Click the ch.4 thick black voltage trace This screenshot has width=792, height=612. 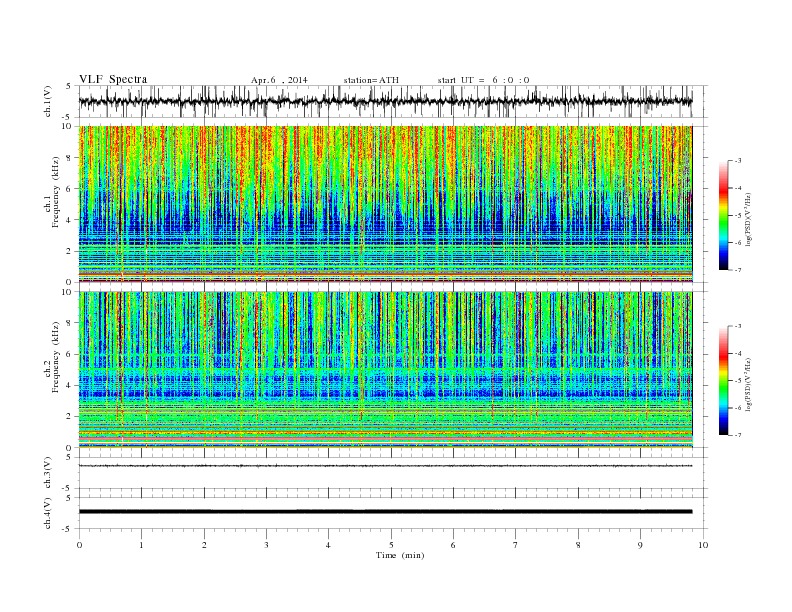click(386, 512)
